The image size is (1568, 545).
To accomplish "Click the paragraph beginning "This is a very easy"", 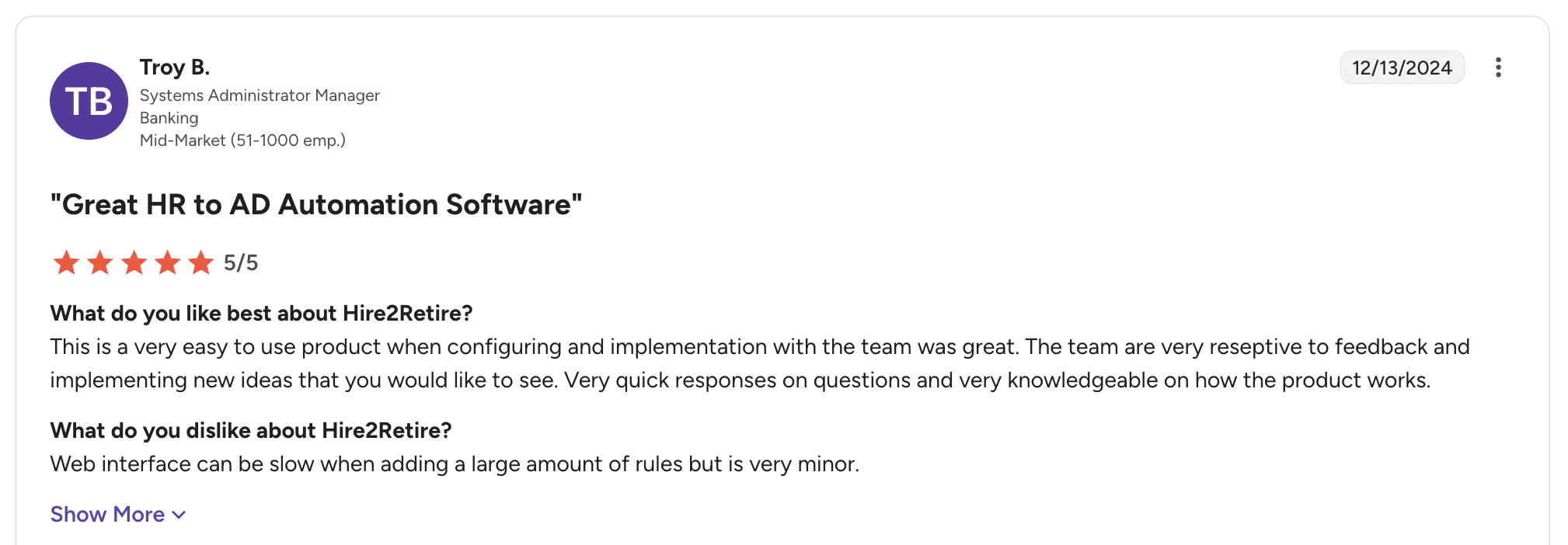I will (x=760, y=363).
